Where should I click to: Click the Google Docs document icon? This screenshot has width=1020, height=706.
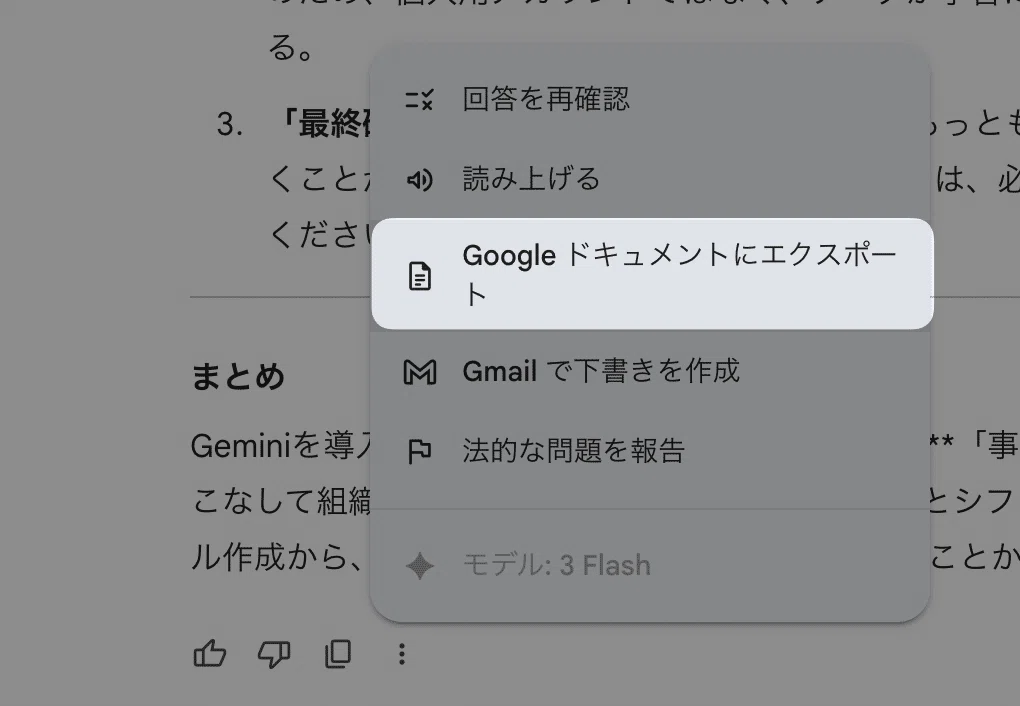pos(420,276)
